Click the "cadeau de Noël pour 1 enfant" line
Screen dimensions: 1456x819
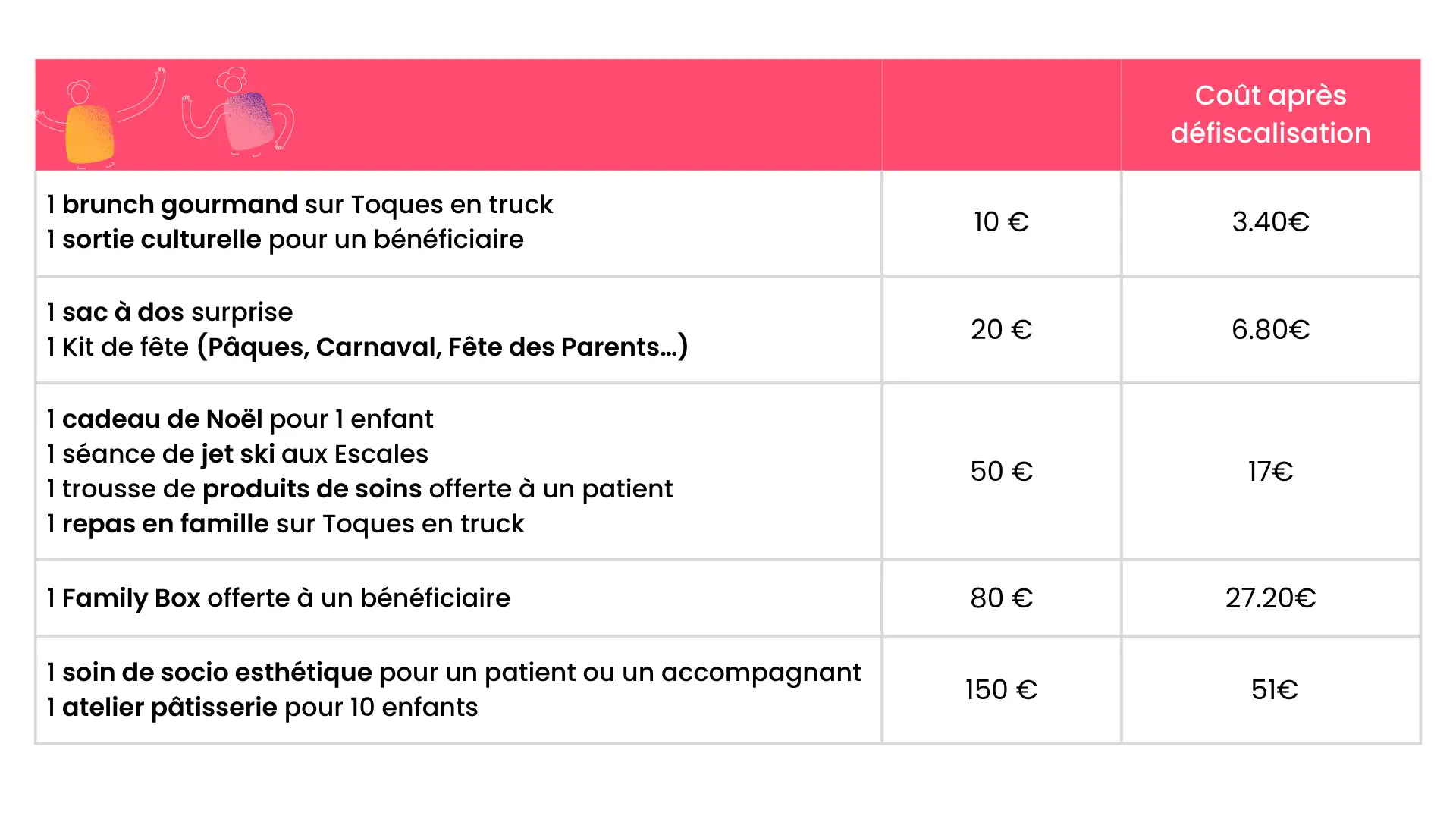[x=240, y=419]
